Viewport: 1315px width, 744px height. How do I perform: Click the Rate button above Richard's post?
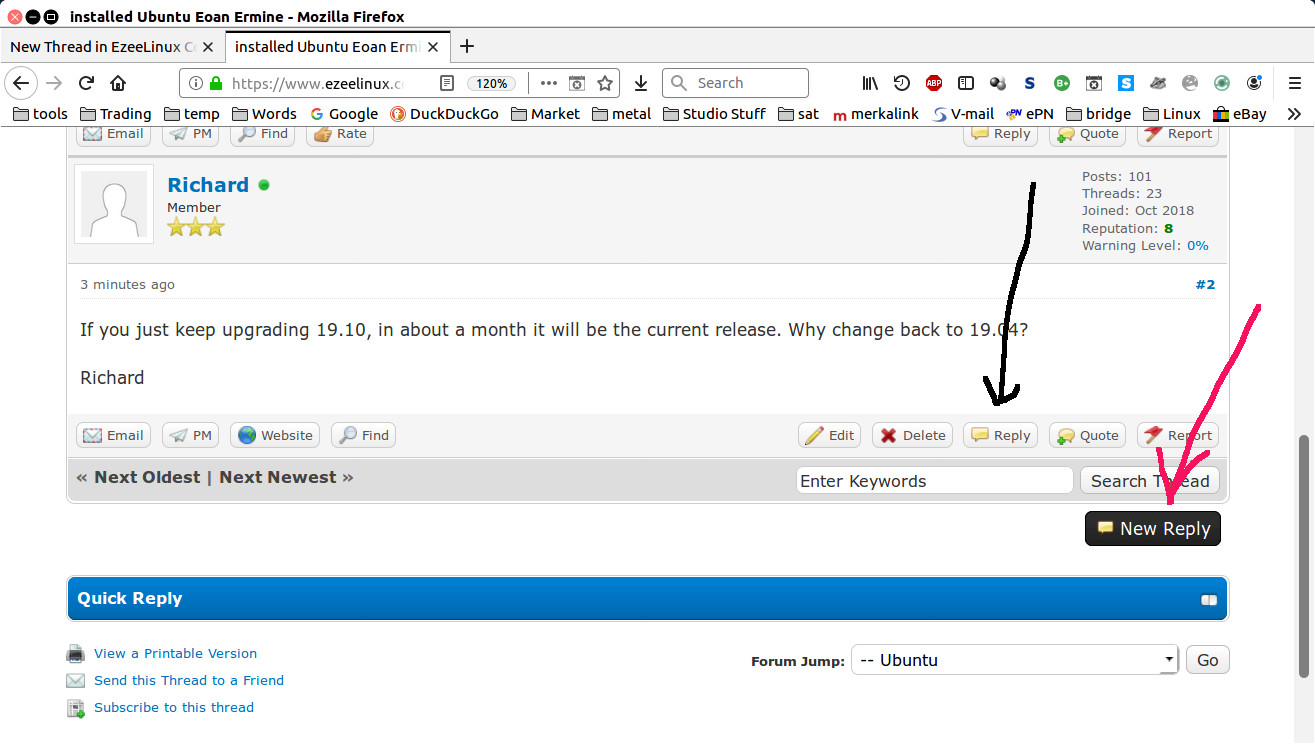coord(340,134)
